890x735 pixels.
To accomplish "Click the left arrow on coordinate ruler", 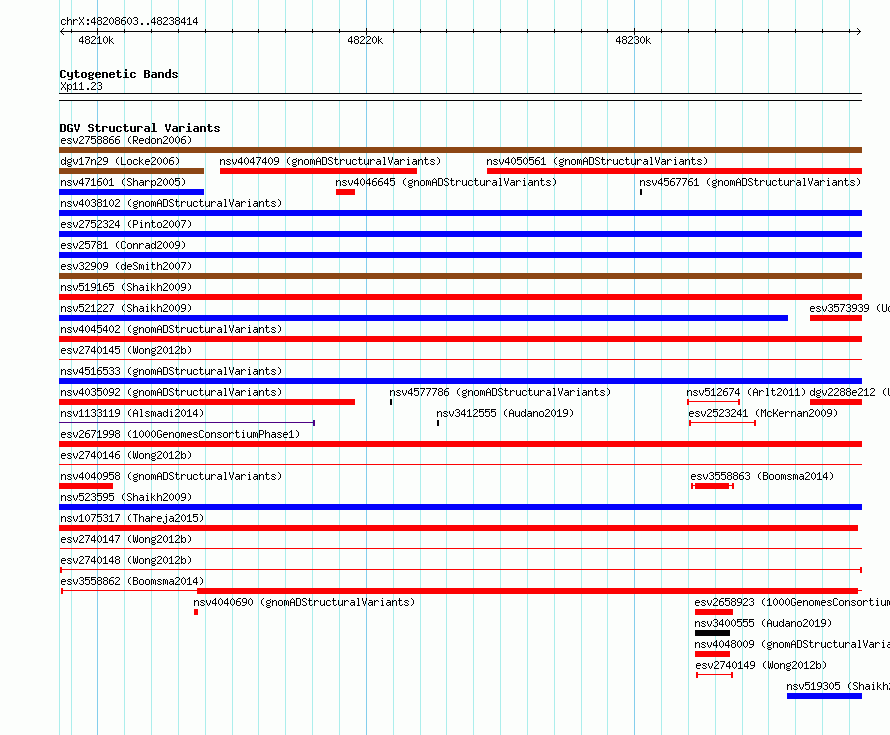I will click(63, 31).
